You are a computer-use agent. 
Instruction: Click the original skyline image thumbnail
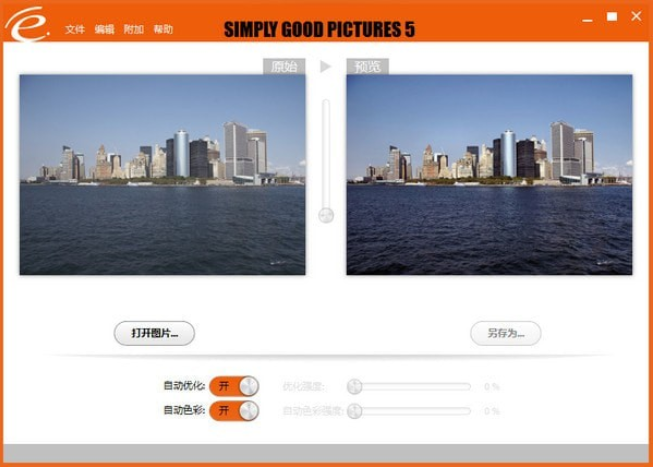[162, 175]
